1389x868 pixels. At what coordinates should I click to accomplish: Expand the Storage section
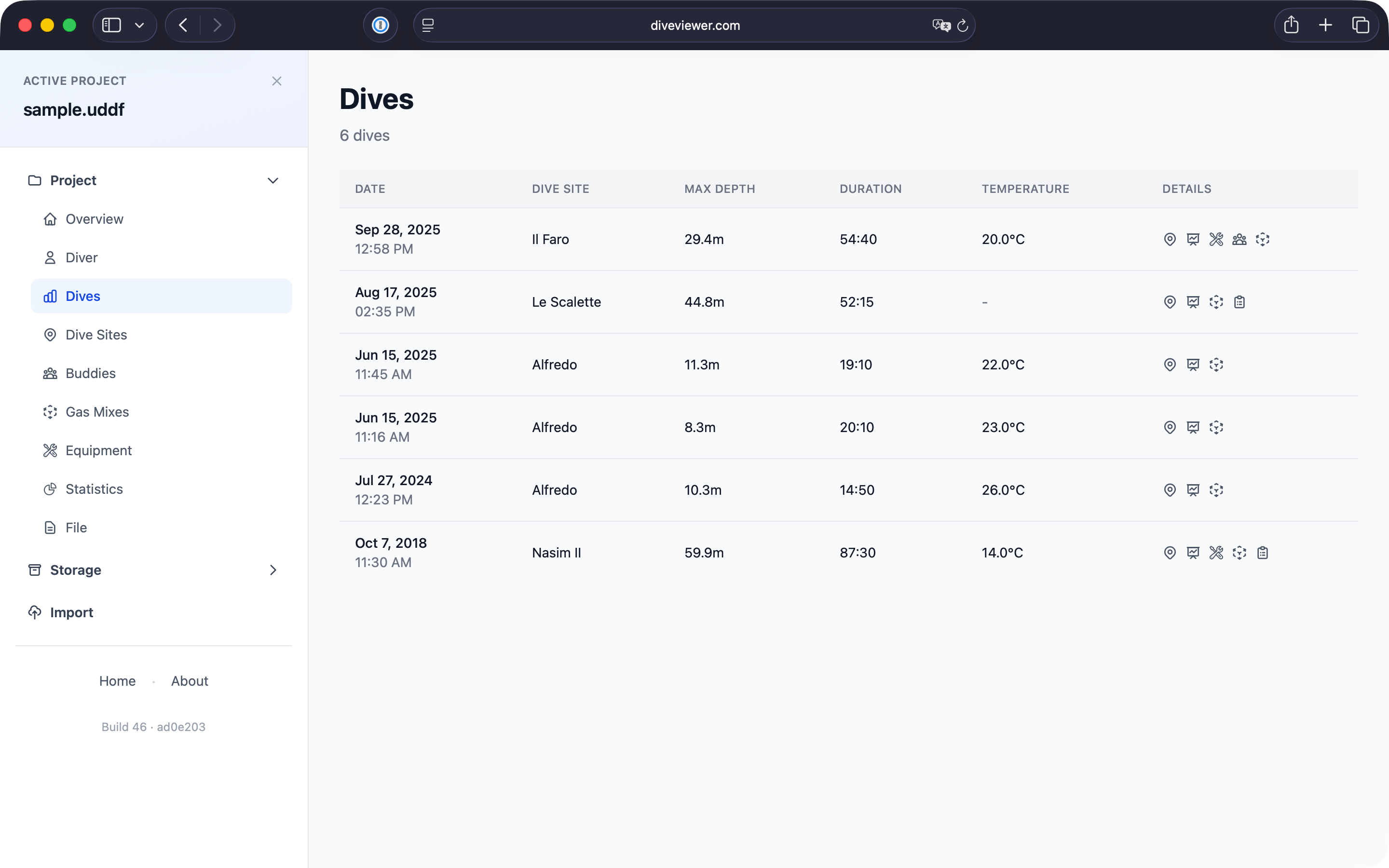[273, 570]
